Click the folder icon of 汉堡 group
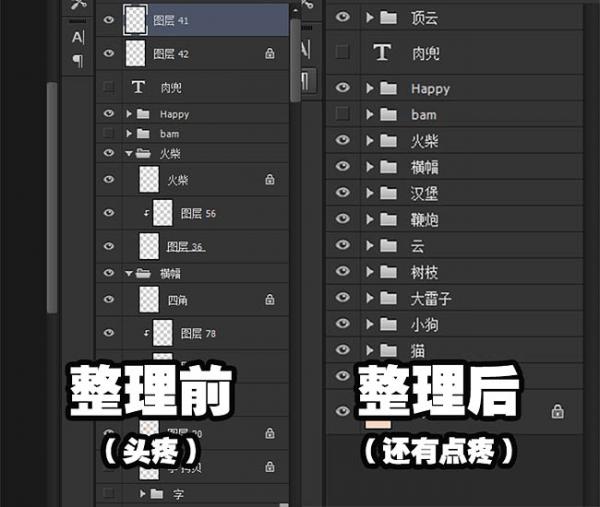This screenshot has width=600, height=507. tap(388, 193)
